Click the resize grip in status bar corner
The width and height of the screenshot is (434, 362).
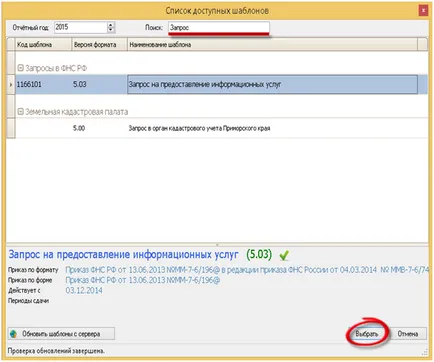(425, 352)
